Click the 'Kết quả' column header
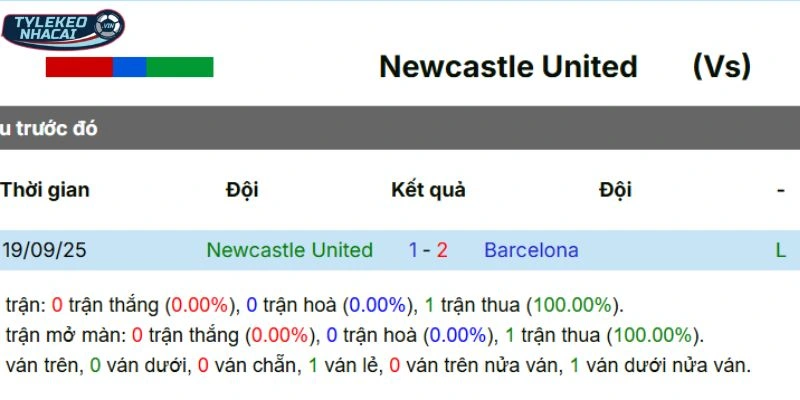 click(x=428, y=190)
